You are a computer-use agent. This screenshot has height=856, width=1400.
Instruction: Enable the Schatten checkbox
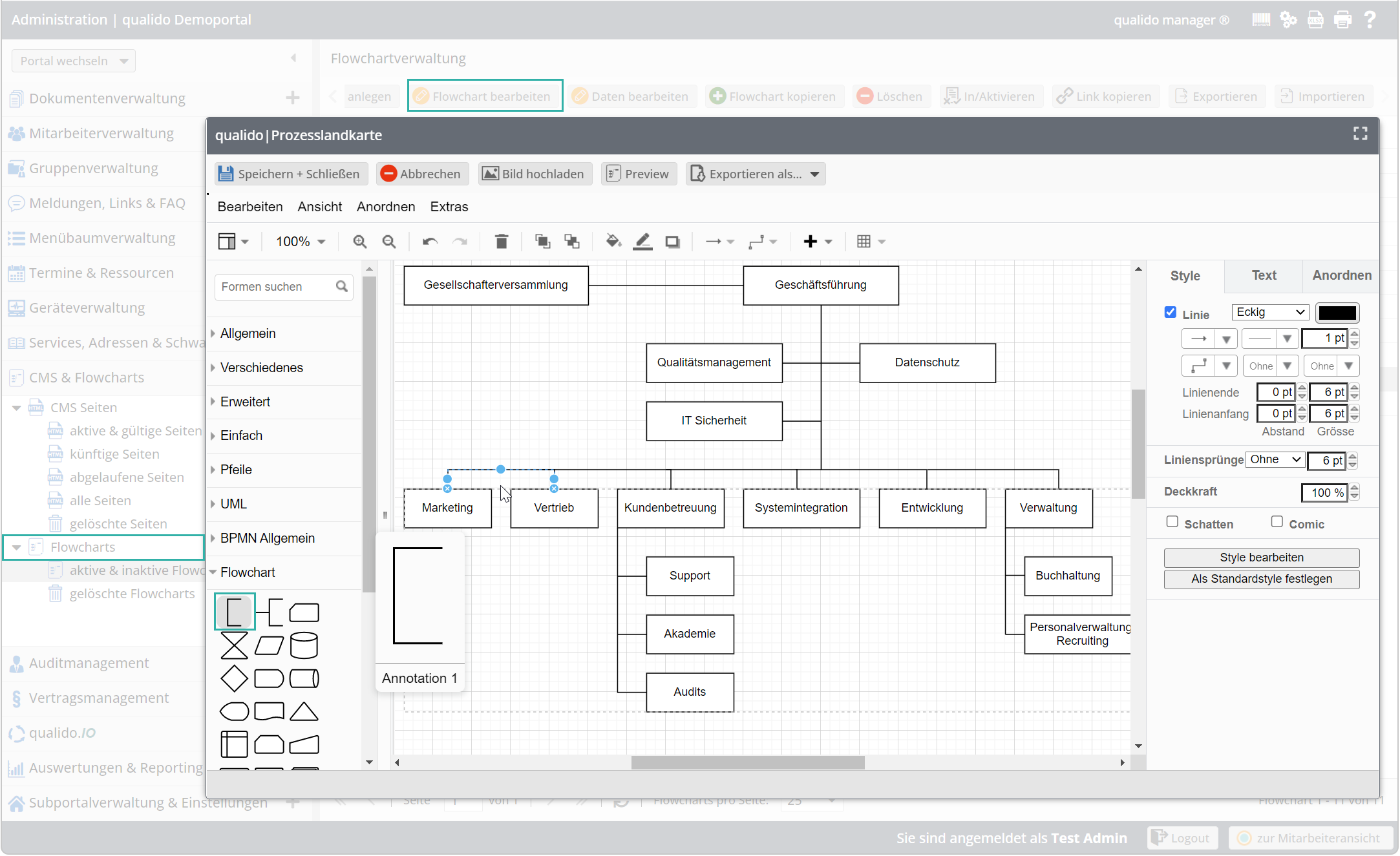click(x=1172, y=522)
